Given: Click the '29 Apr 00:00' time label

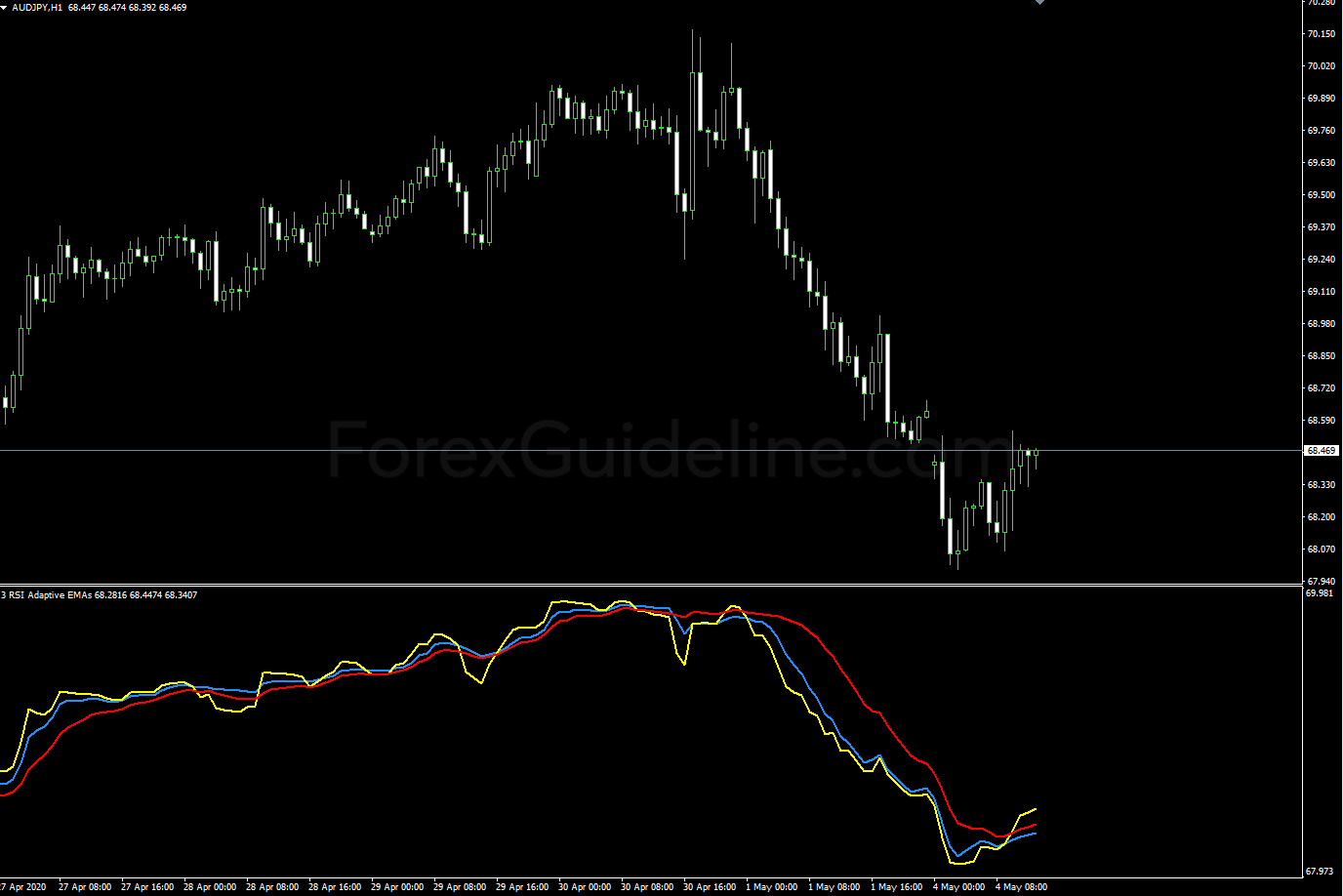Looking at the screenshot, I should click(397, 887).
